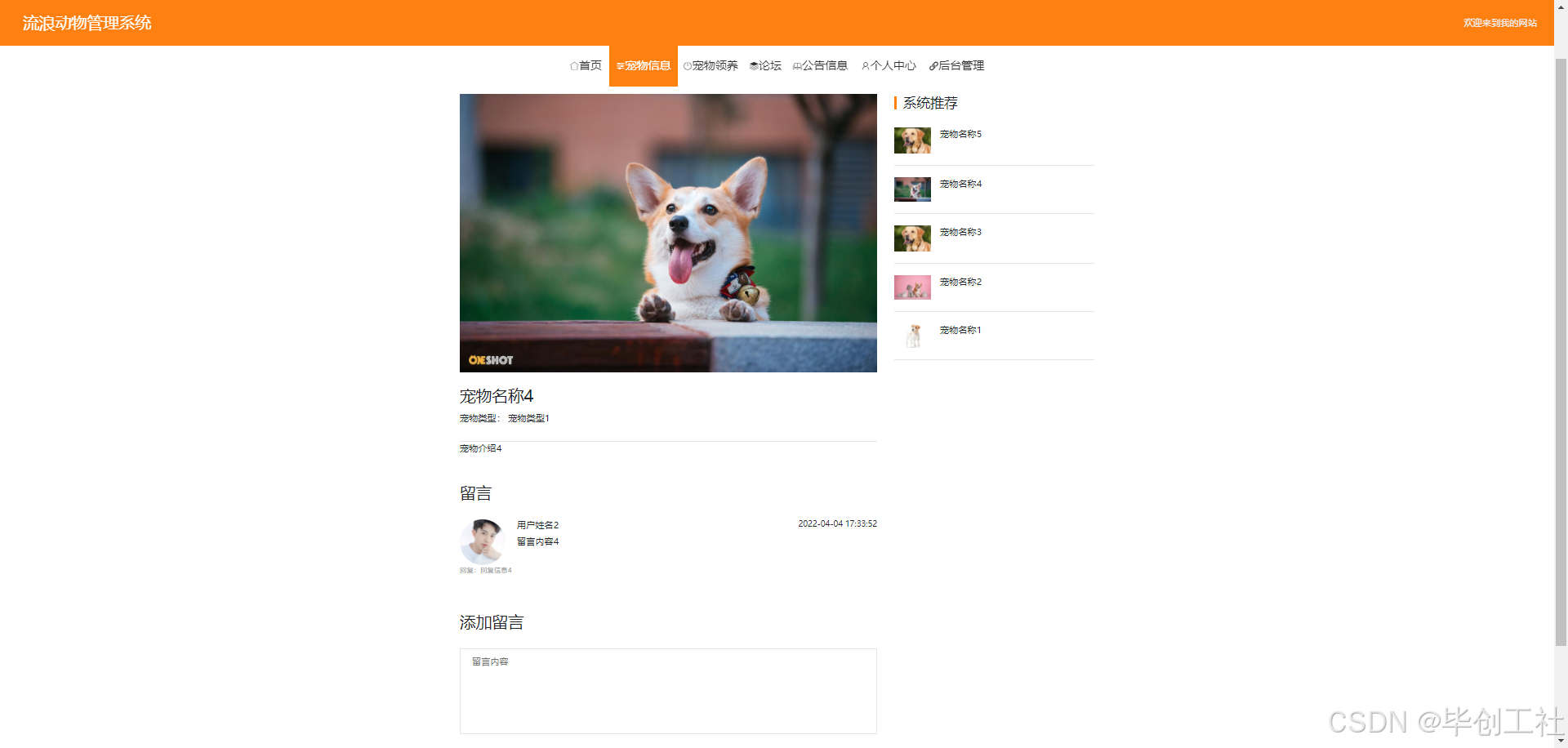
Task: Open 宠物名称5 from system recommendations
Action: pyautogui.click(x=960, y=133)
